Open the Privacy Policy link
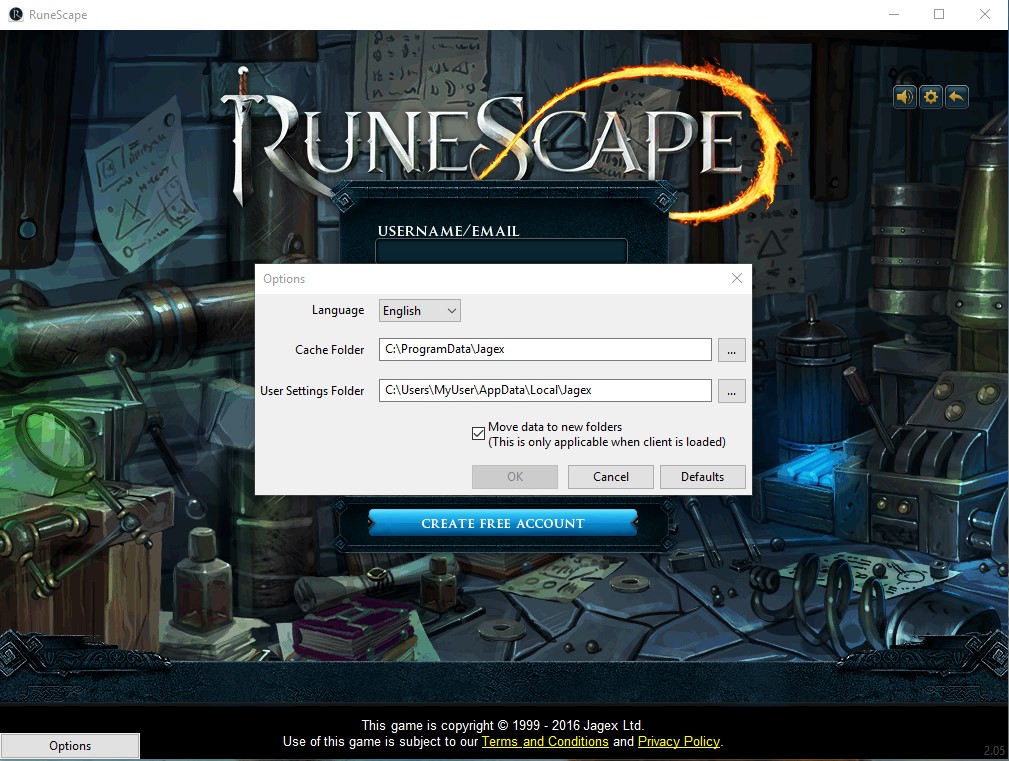The height and width of the screenshot is (761, 1009). (679, 742)
